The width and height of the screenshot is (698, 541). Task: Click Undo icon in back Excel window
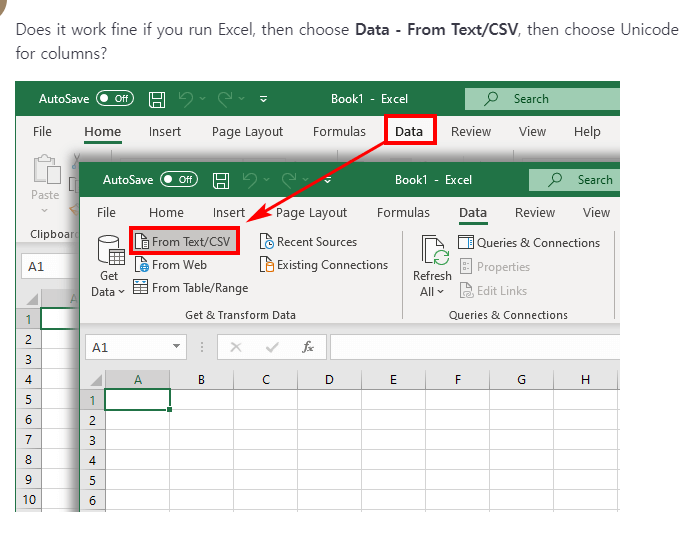[186, 99]
